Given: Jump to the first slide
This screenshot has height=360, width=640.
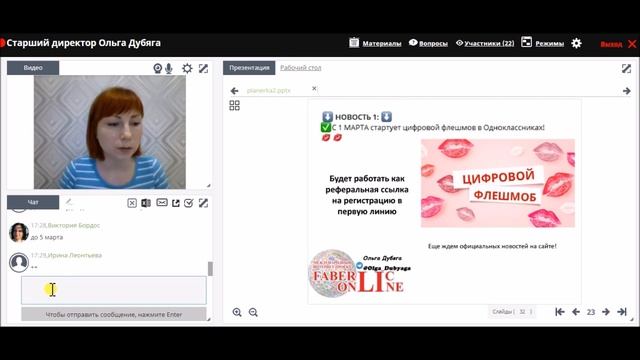Looking at the screenshot, I should point(560,312).
